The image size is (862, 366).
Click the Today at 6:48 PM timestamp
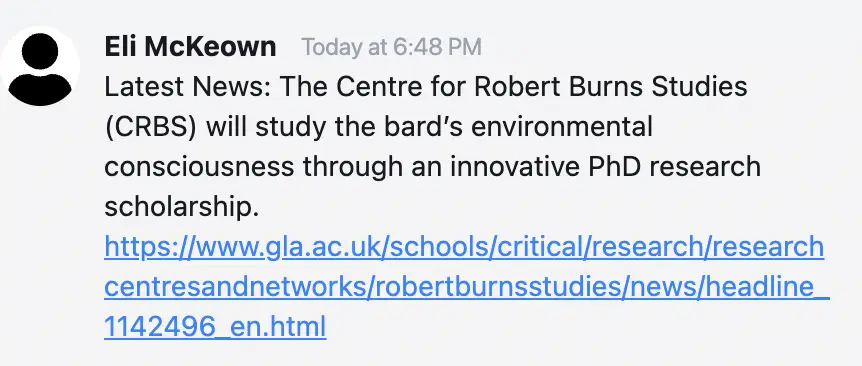[x=391, y=47]
